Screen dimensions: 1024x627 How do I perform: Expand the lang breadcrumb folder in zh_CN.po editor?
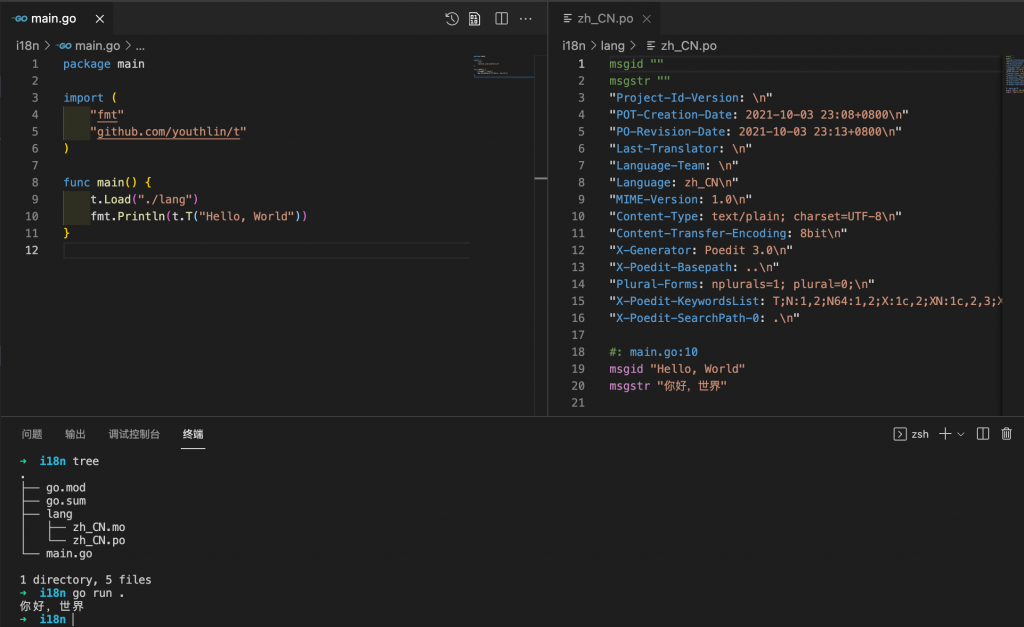click(613, 46)
